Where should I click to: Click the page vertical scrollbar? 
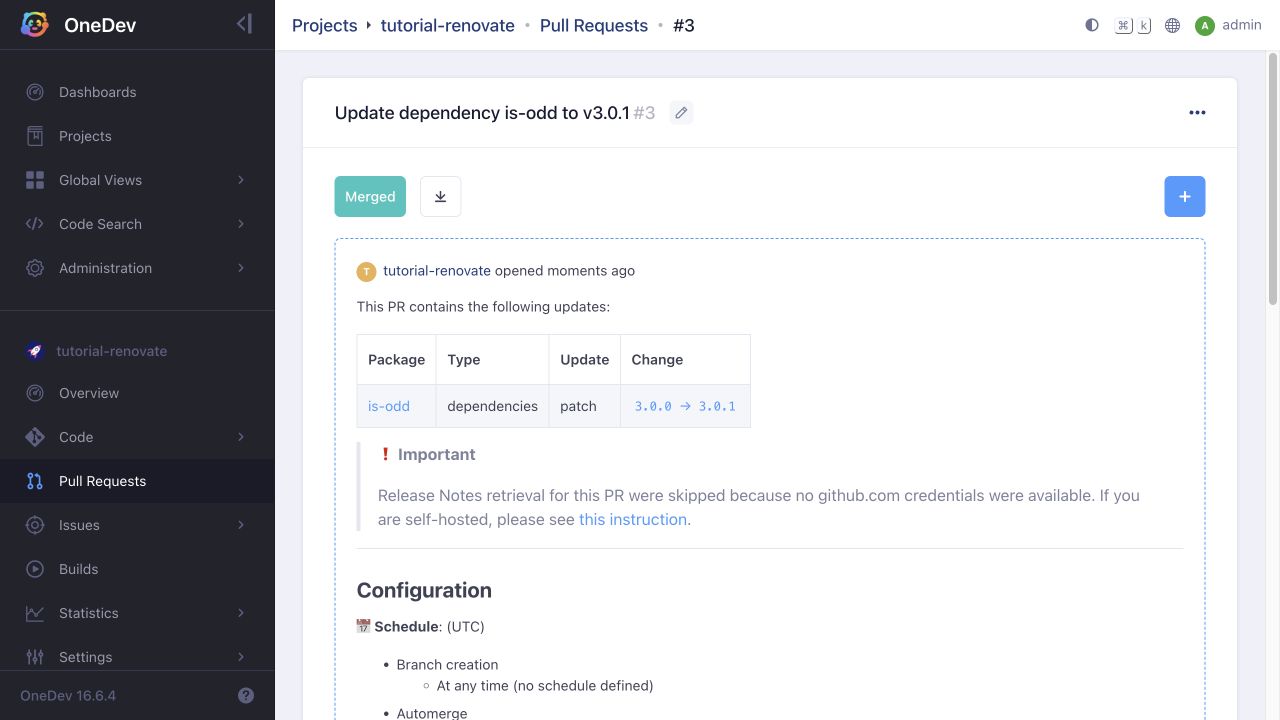pos(1273,180)
